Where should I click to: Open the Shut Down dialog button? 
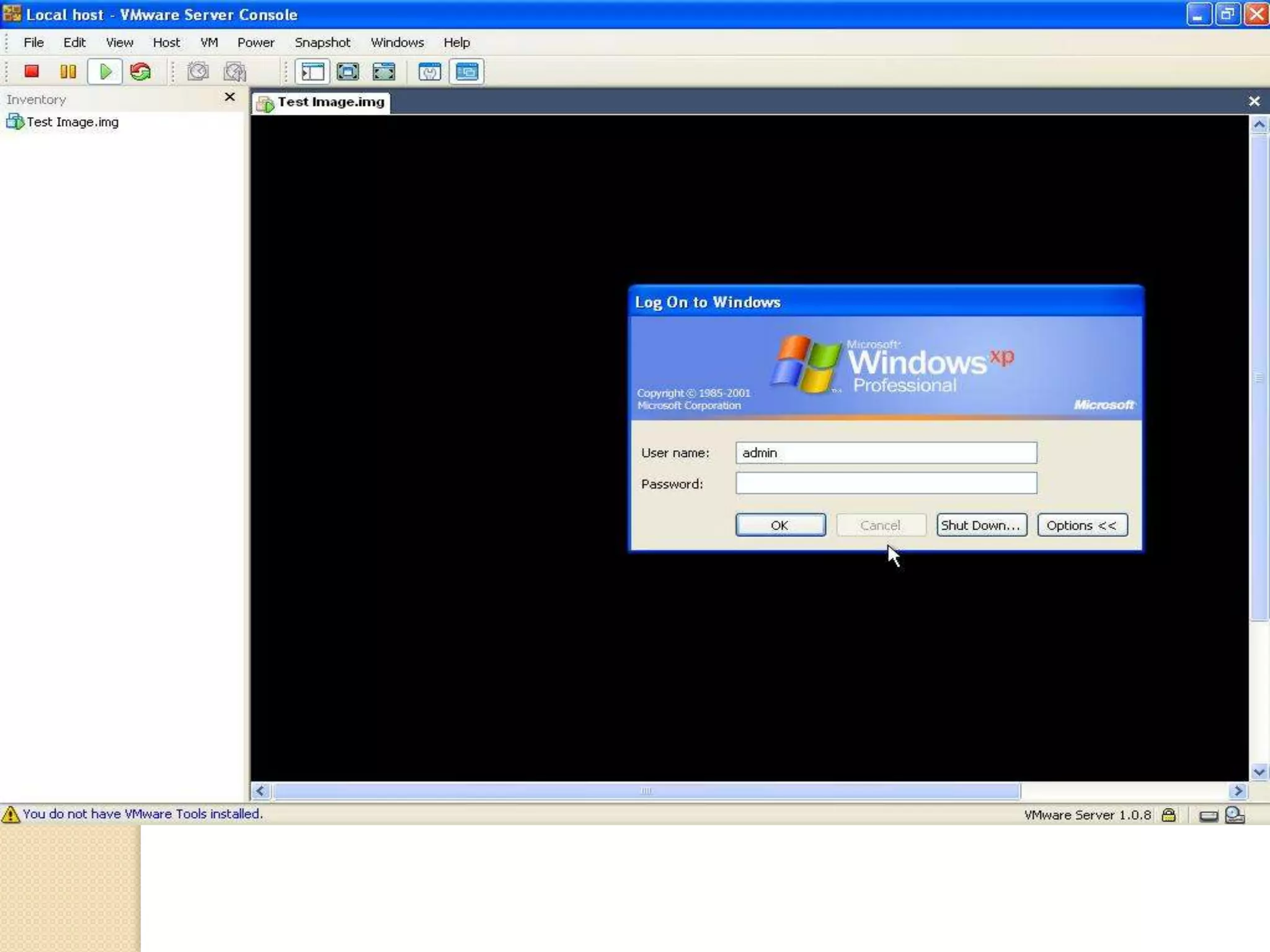[x=981, y=525]
